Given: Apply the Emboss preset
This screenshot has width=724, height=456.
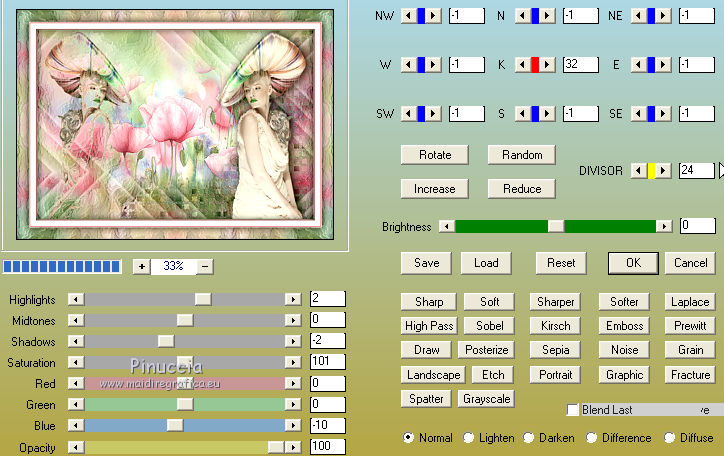Looking at the screenshot, I should pyautogui.click(x=624, y=326).
